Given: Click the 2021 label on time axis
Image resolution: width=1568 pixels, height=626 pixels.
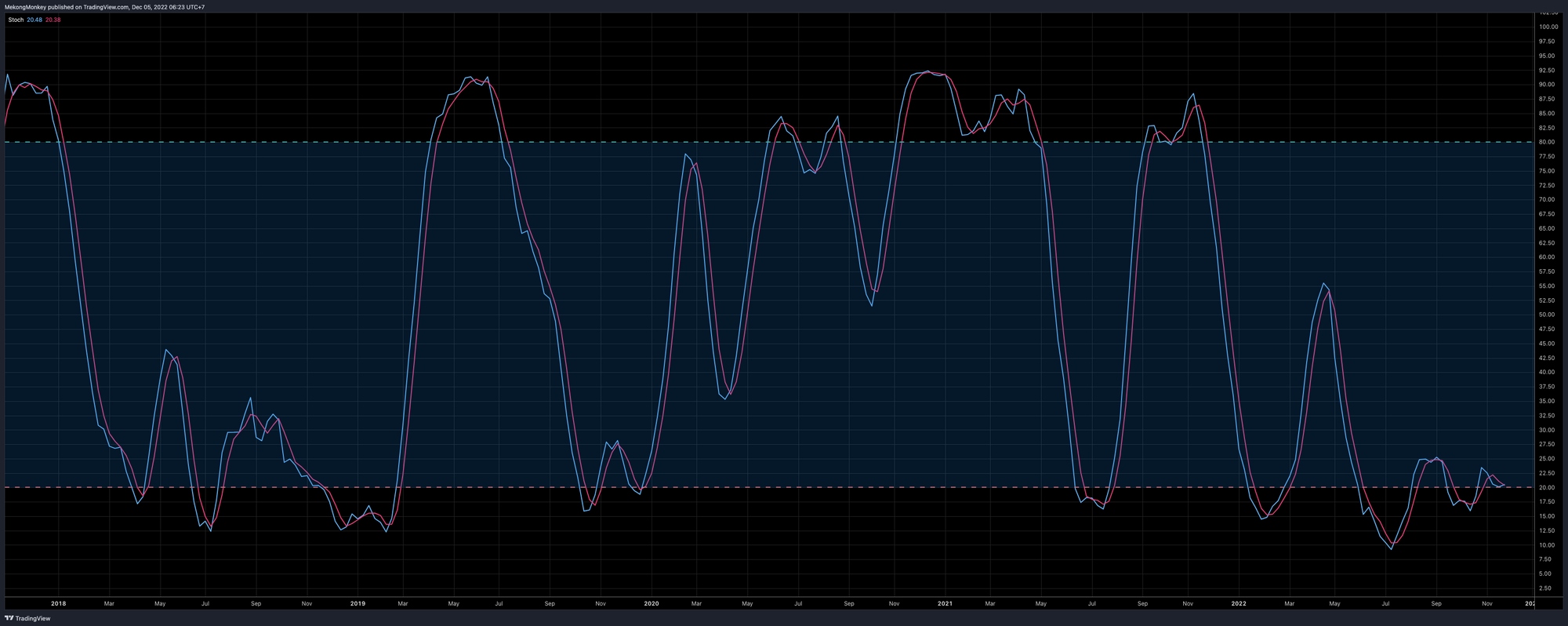Looking at the screenshot, I should coord(945,604).
